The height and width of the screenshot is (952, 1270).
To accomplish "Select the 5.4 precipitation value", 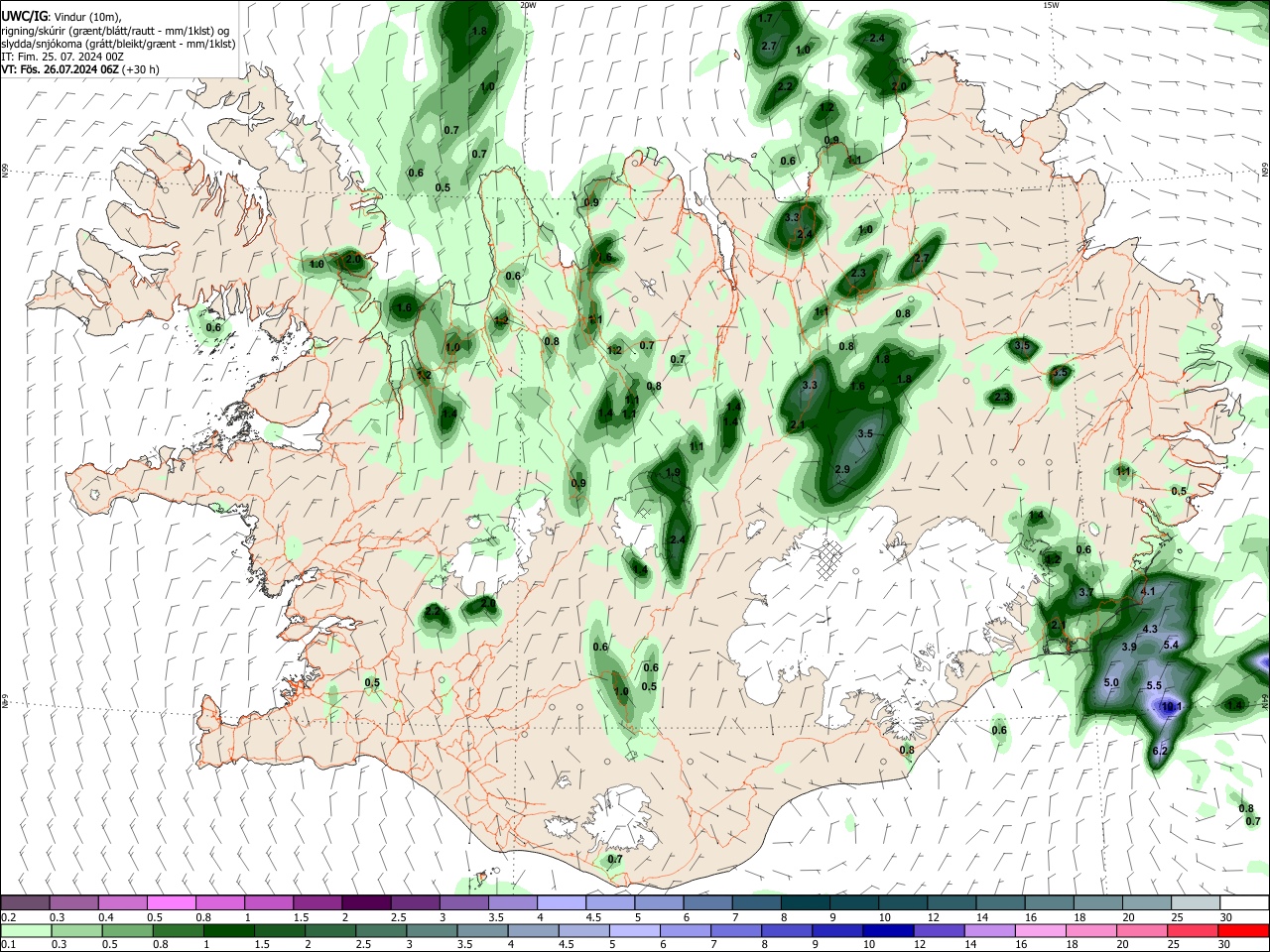I will pyautogui.click(x=1171, y=645).
